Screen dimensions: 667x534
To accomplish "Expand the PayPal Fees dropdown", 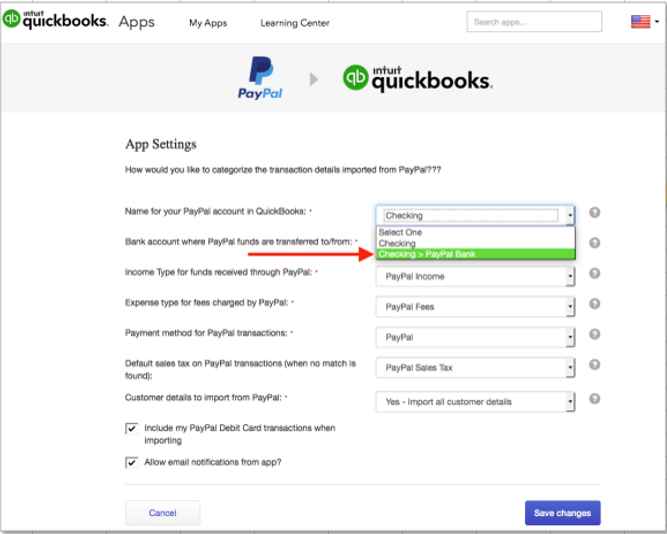I will coord(475,307).
